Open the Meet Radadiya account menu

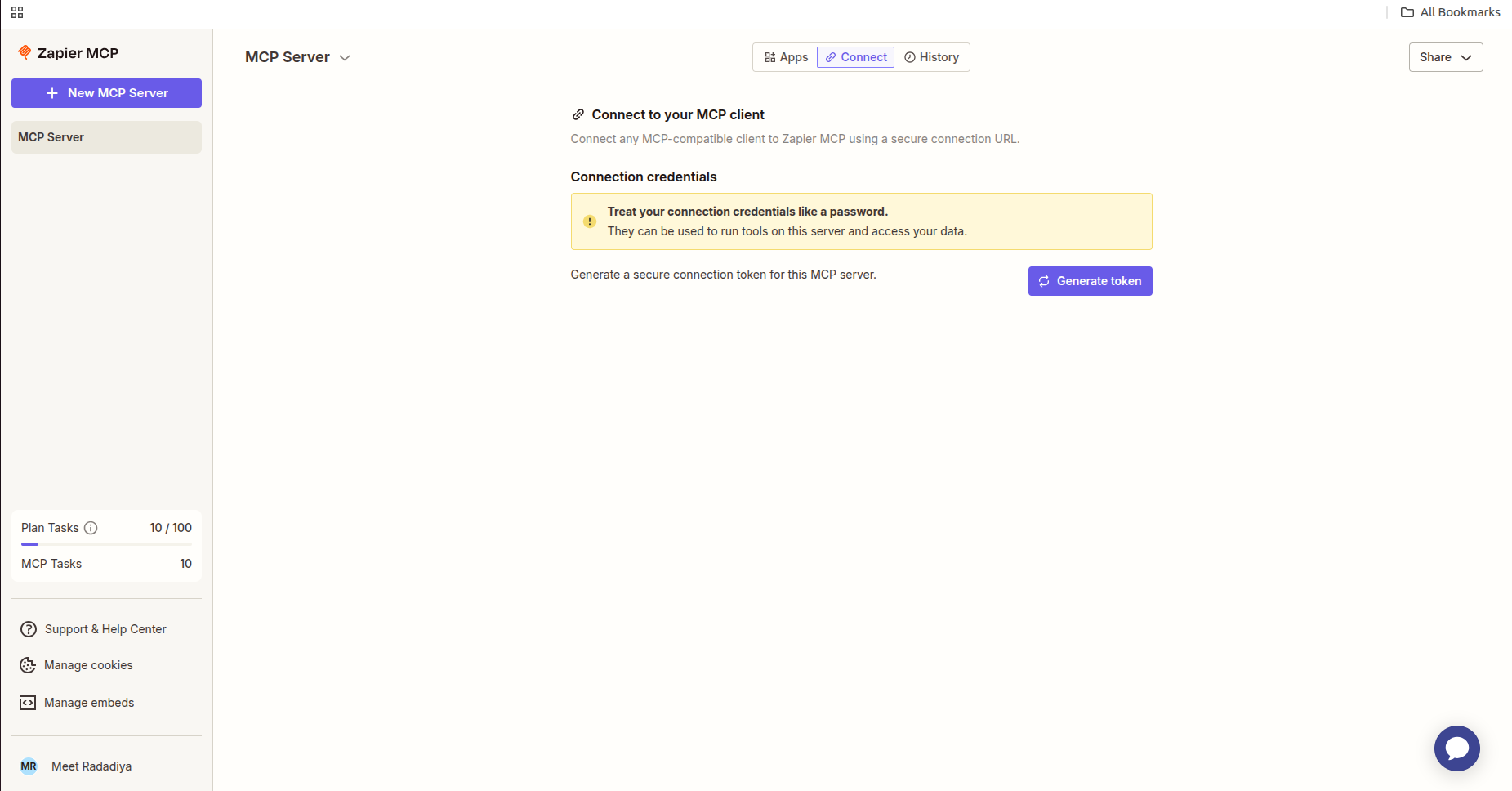[x=91, y=766]
